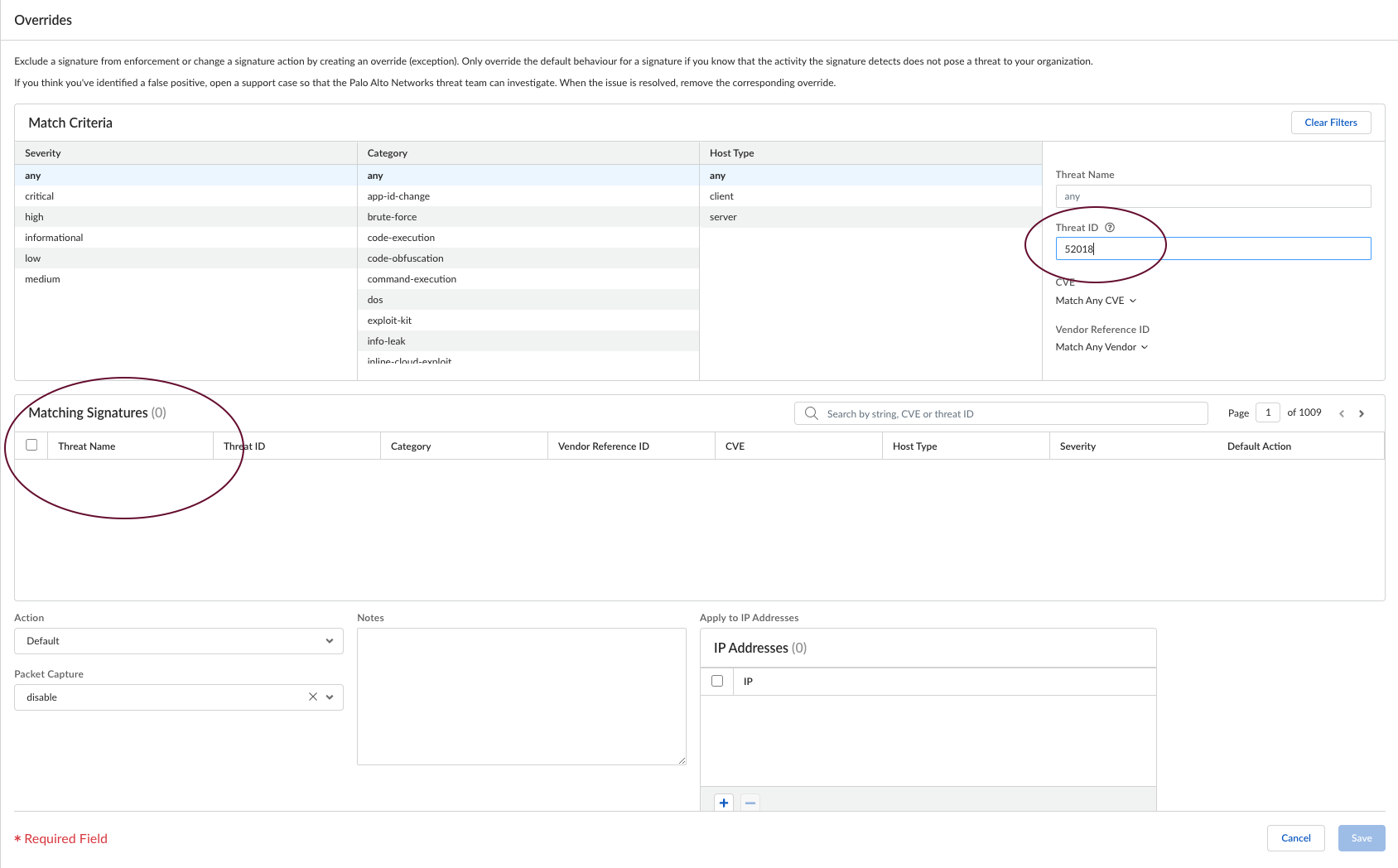Go to next page of signatures
The height and width of the screenshot is (868, 1398).
click(x=1362, y=413)
